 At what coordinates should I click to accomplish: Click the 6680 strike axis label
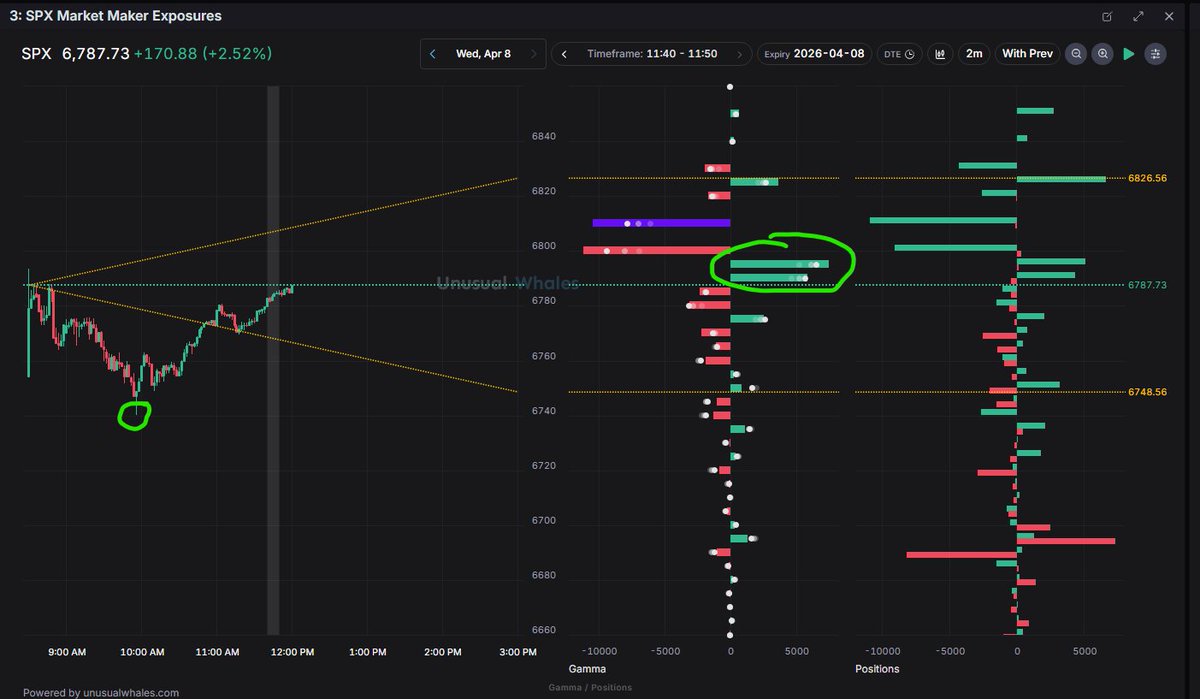pyautogui.click(x=544, y=576)
